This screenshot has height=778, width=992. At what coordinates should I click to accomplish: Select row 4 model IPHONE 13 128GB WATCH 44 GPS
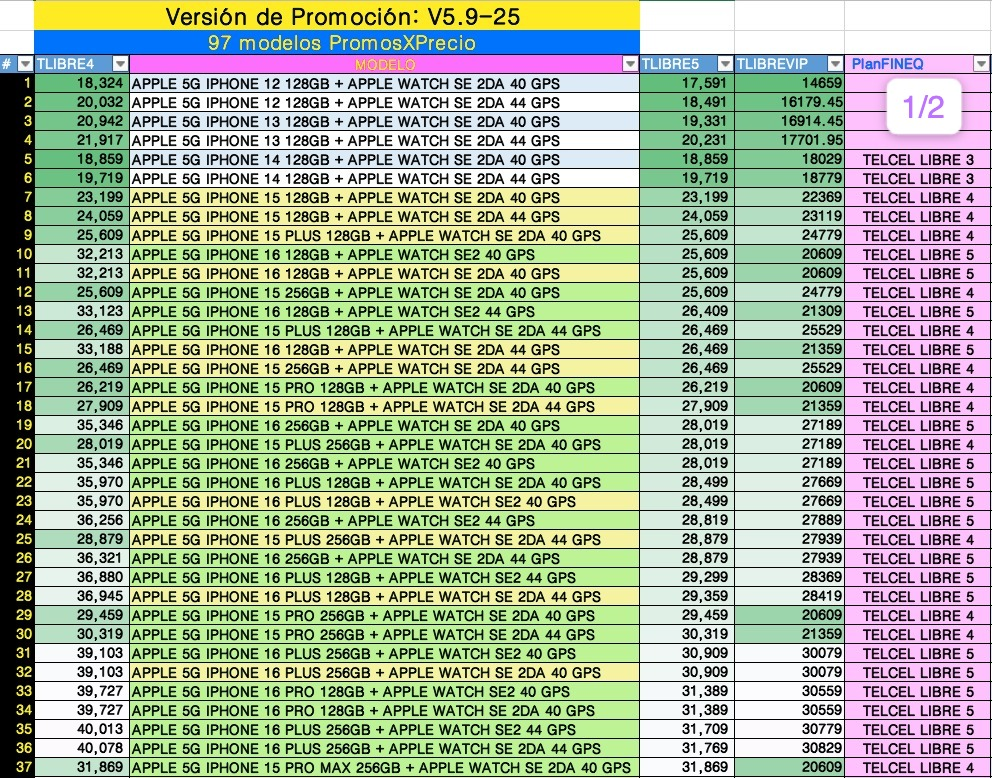tap(385, 140)
